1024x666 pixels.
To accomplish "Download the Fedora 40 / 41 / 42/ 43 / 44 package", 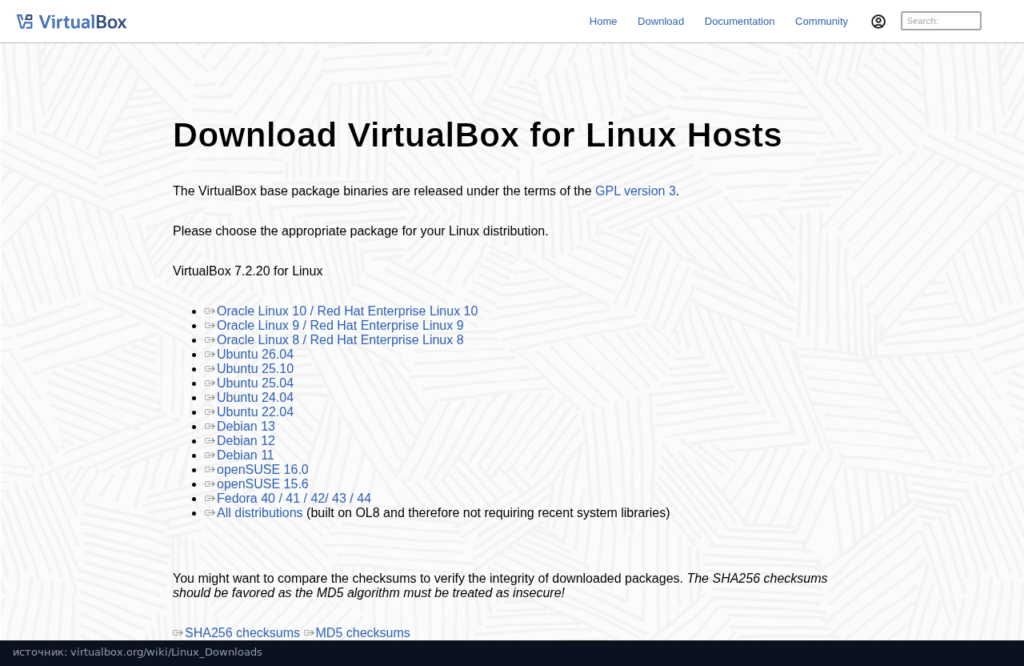I will [x=293, y=498].
